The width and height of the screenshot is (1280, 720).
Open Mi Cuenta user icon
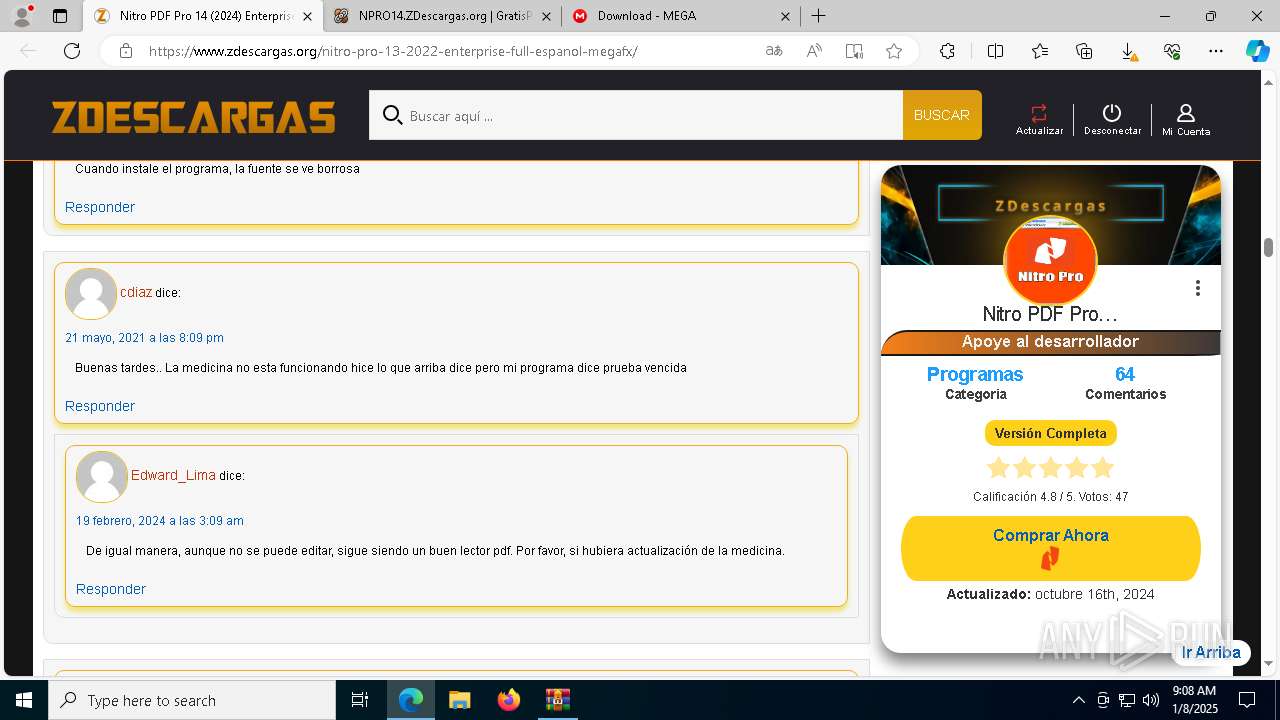[x=1186, y=113]
